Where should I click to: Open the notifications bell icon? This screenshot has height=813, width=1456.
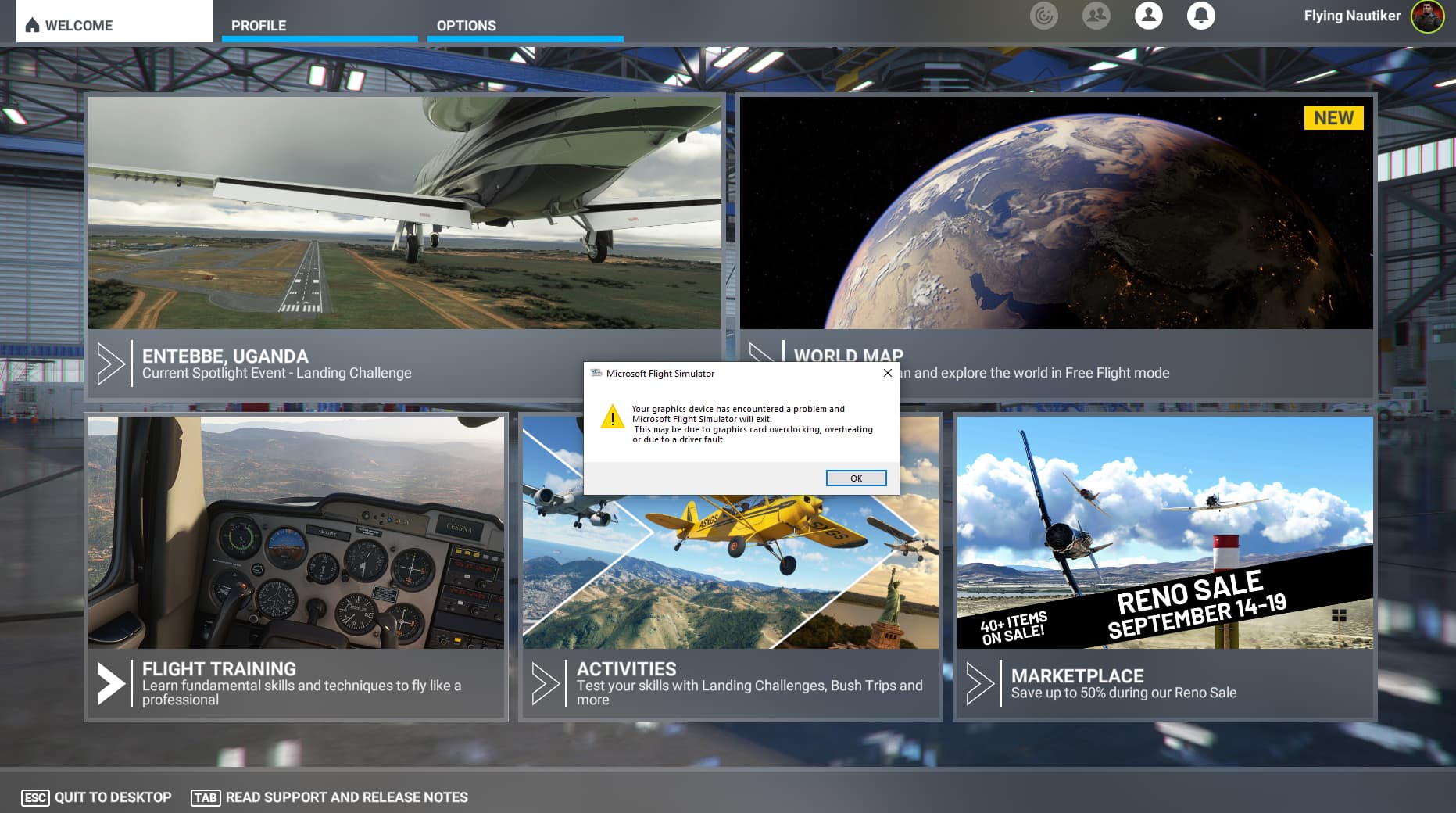[1201, 16]
